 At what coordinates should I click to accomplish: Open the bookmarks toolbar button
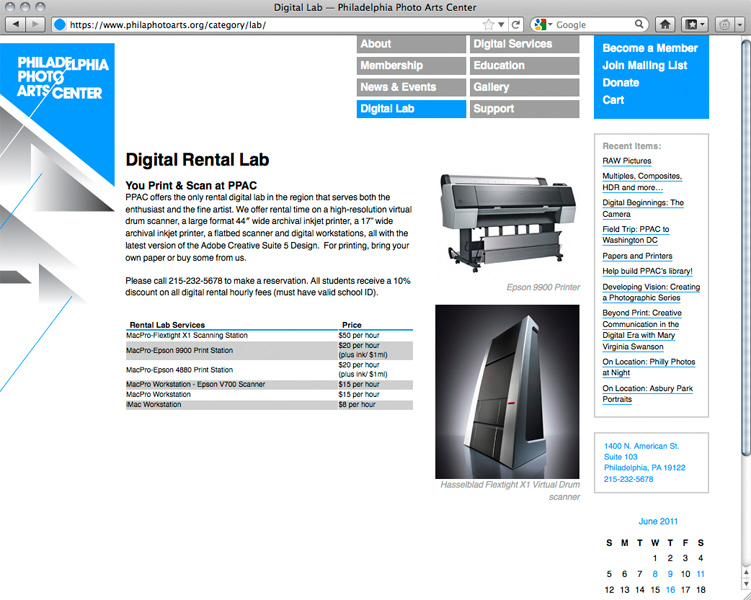pyautogui.click(x=691, y=24)
